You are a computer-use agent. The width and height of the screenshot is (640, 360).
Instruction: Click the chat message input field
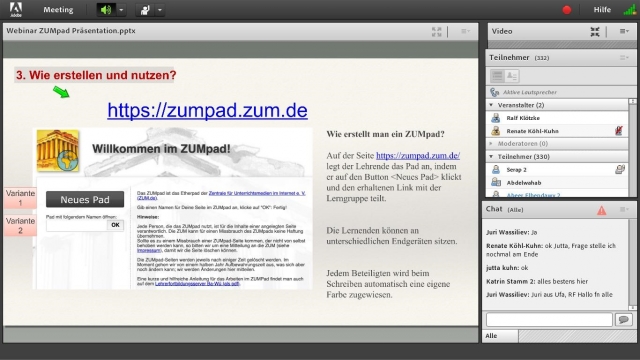tap(549, 320)
